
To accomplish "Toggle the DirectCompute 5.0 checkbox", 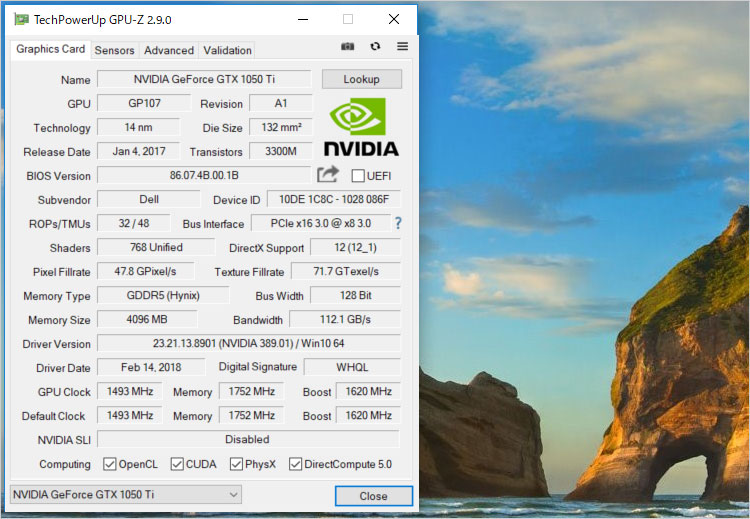I will (295, 464).
